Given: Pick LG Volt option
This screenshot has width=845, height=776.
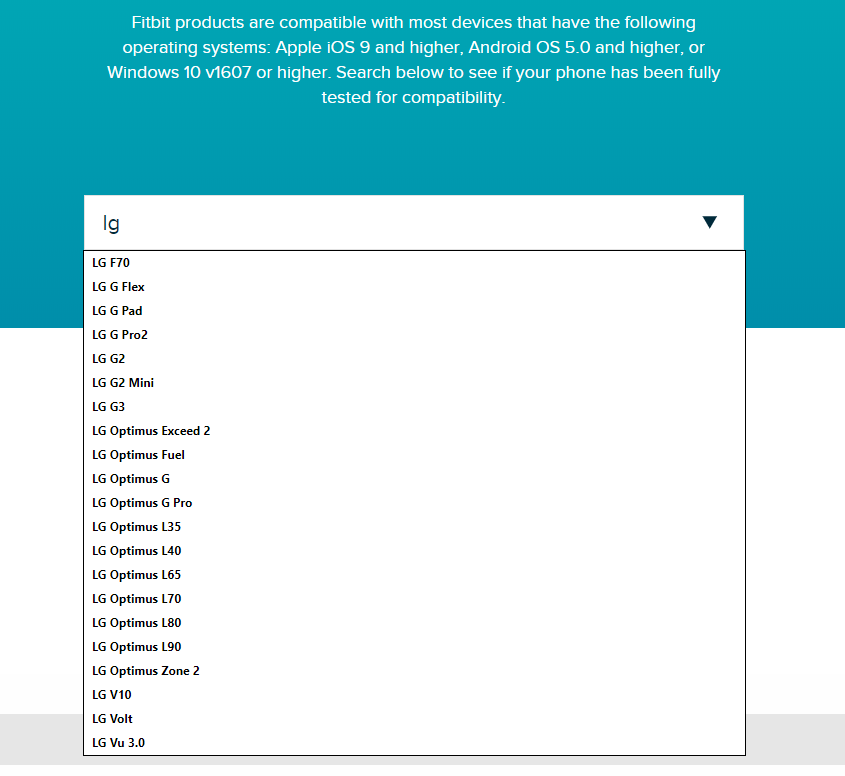Looking at the screenshot, I should click(414, 719).
